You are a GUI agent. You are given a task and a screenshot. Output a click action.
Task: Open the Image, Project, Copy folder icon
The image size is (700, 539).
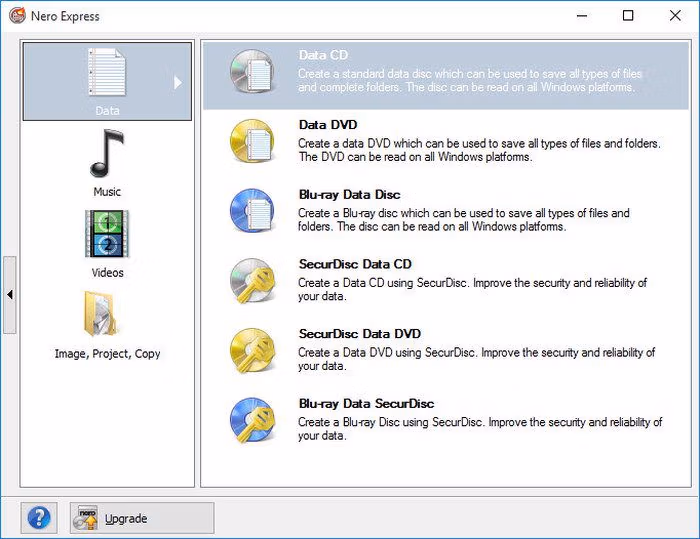pos(100,313)
